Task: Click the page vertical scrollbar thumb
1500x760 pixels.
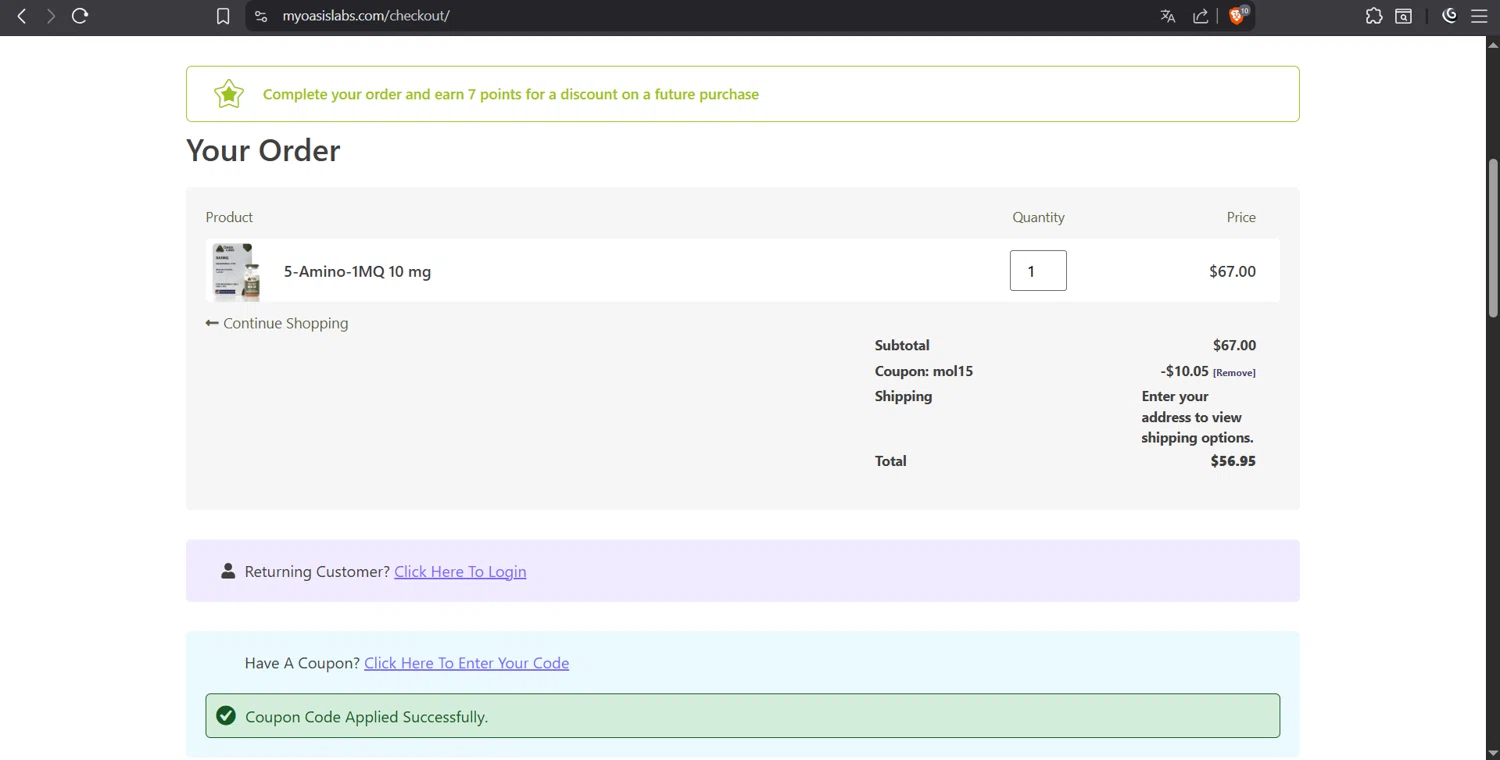Action: coord(1493,238)
